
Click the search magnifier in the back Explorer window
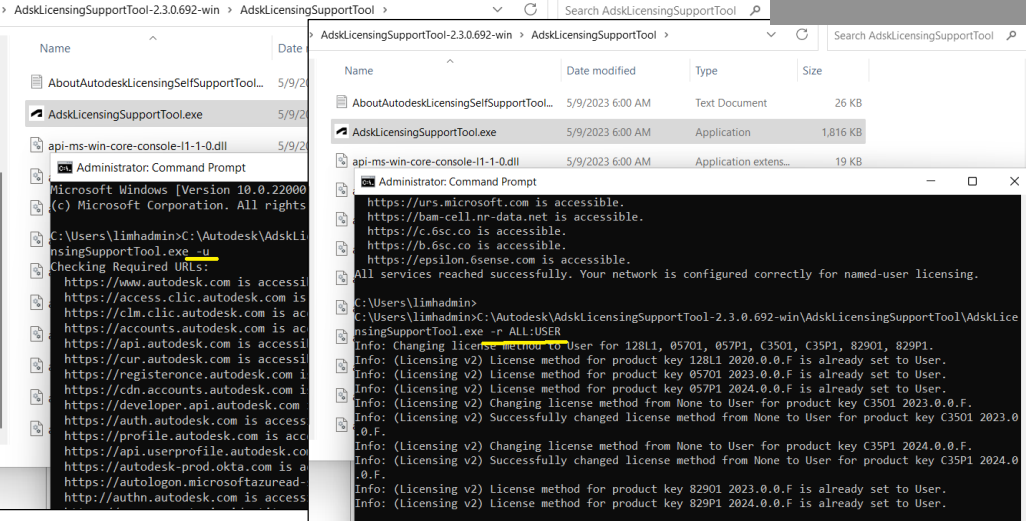[755, 10]
